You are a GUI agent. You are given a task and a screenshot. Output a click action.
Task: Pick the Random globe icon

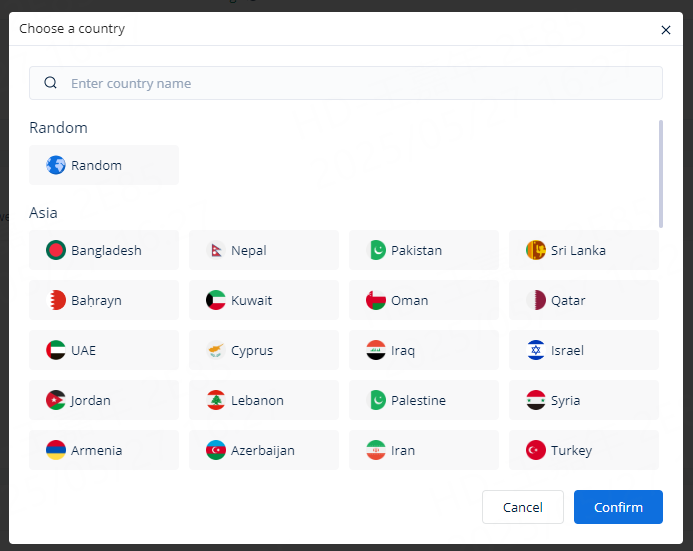point(56,165)
